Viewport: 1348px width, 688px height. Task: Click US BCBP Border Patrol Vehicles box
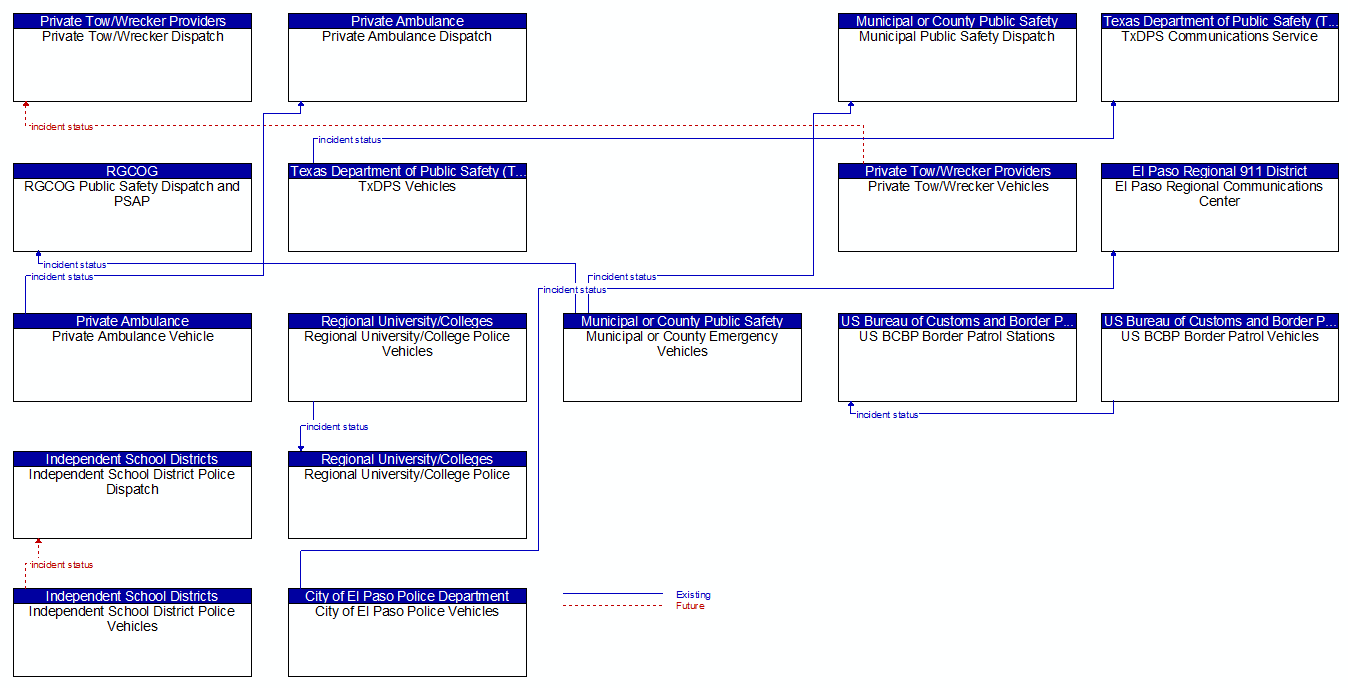1220,358
